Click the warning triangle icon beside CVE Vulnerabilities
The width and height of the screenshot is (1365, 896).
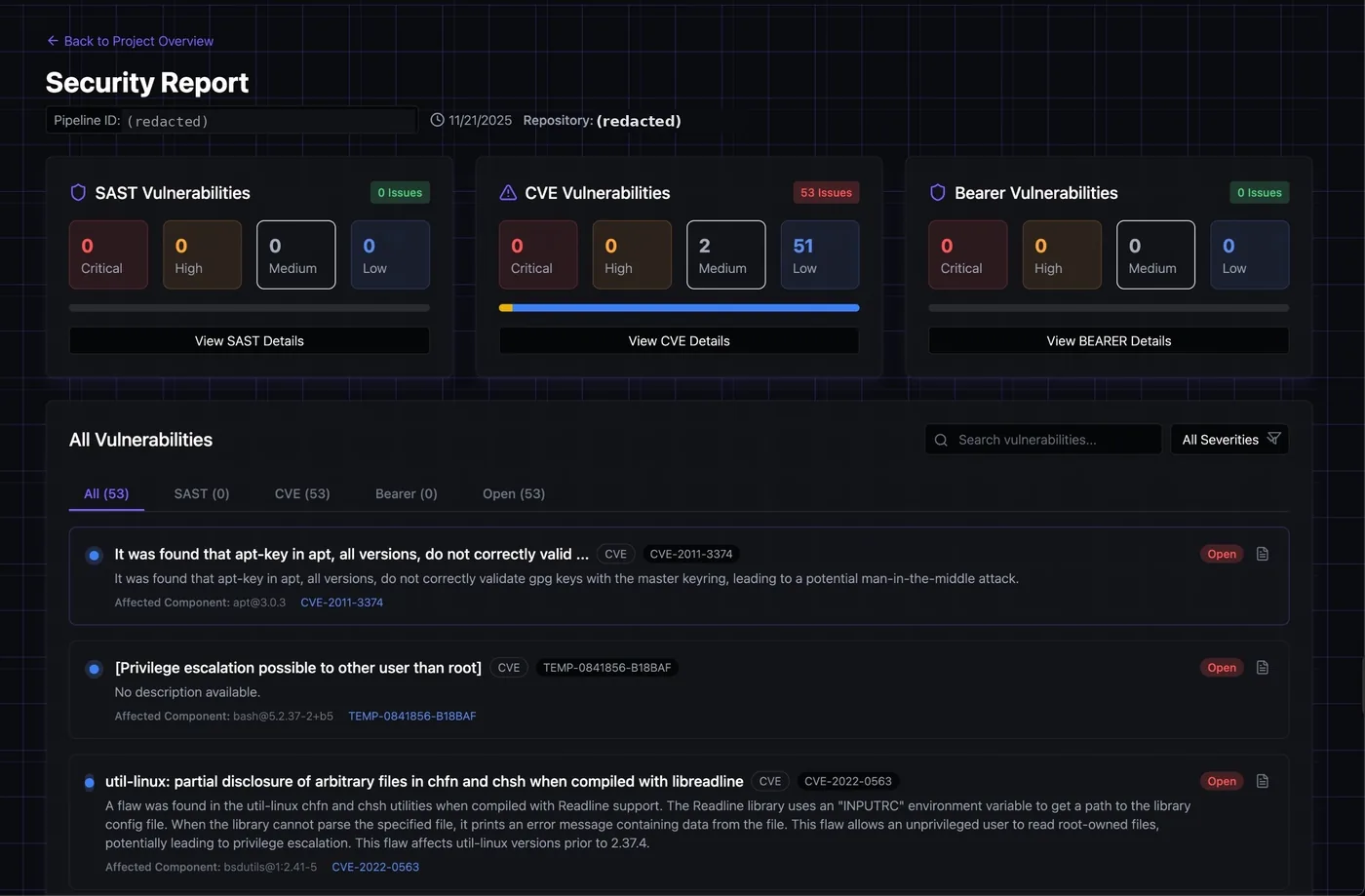[508, 193]
